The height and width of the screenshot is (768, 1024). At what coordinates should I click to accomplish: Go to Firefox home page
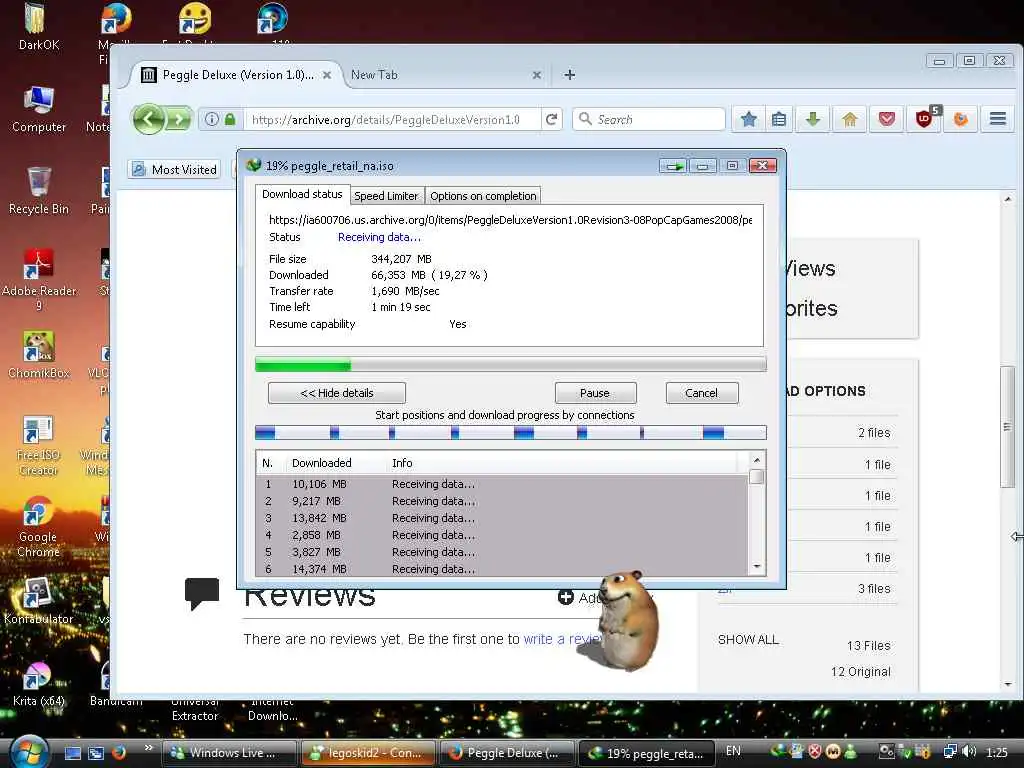point(850,120)
